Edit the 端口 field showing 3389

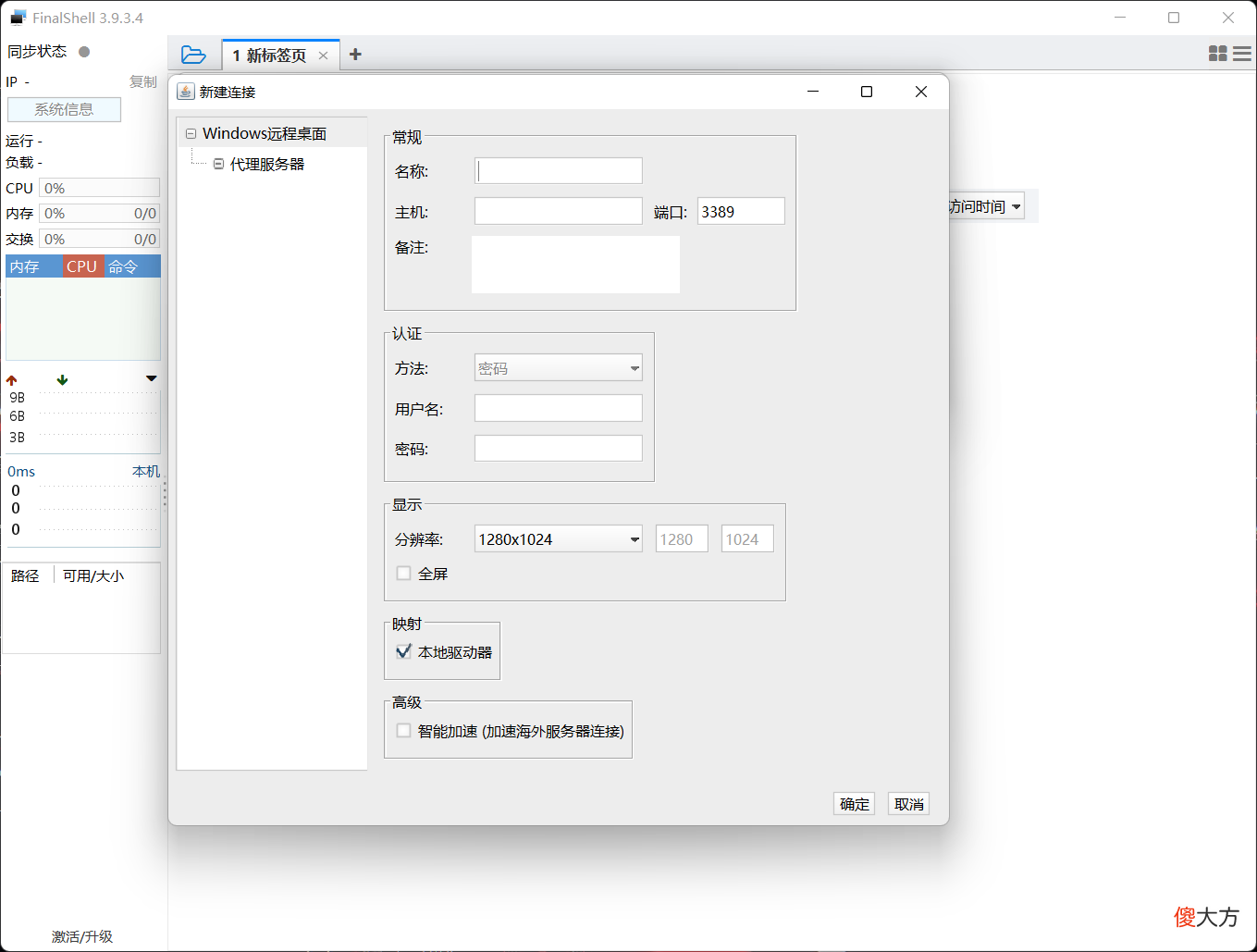tap(741, 211)
